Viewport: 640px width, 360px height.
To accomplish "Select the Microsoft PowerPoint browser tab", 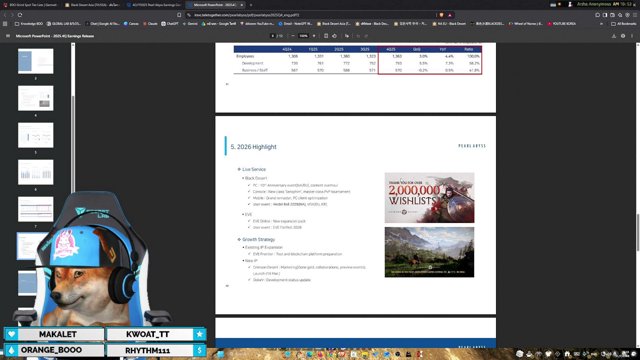I will point(216,5).
